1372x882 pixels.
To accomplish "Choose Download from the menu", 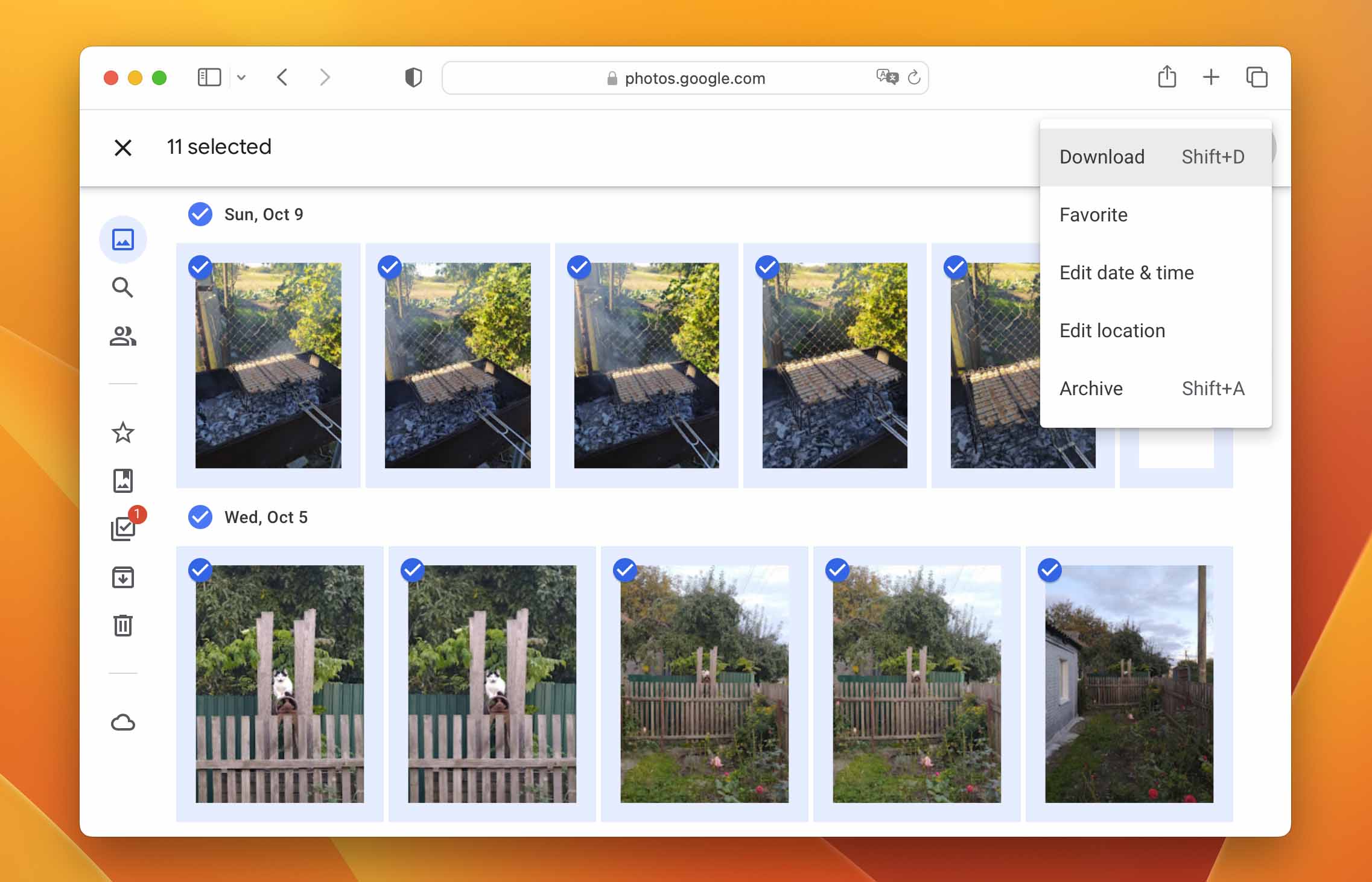I will pos(1155,157).
